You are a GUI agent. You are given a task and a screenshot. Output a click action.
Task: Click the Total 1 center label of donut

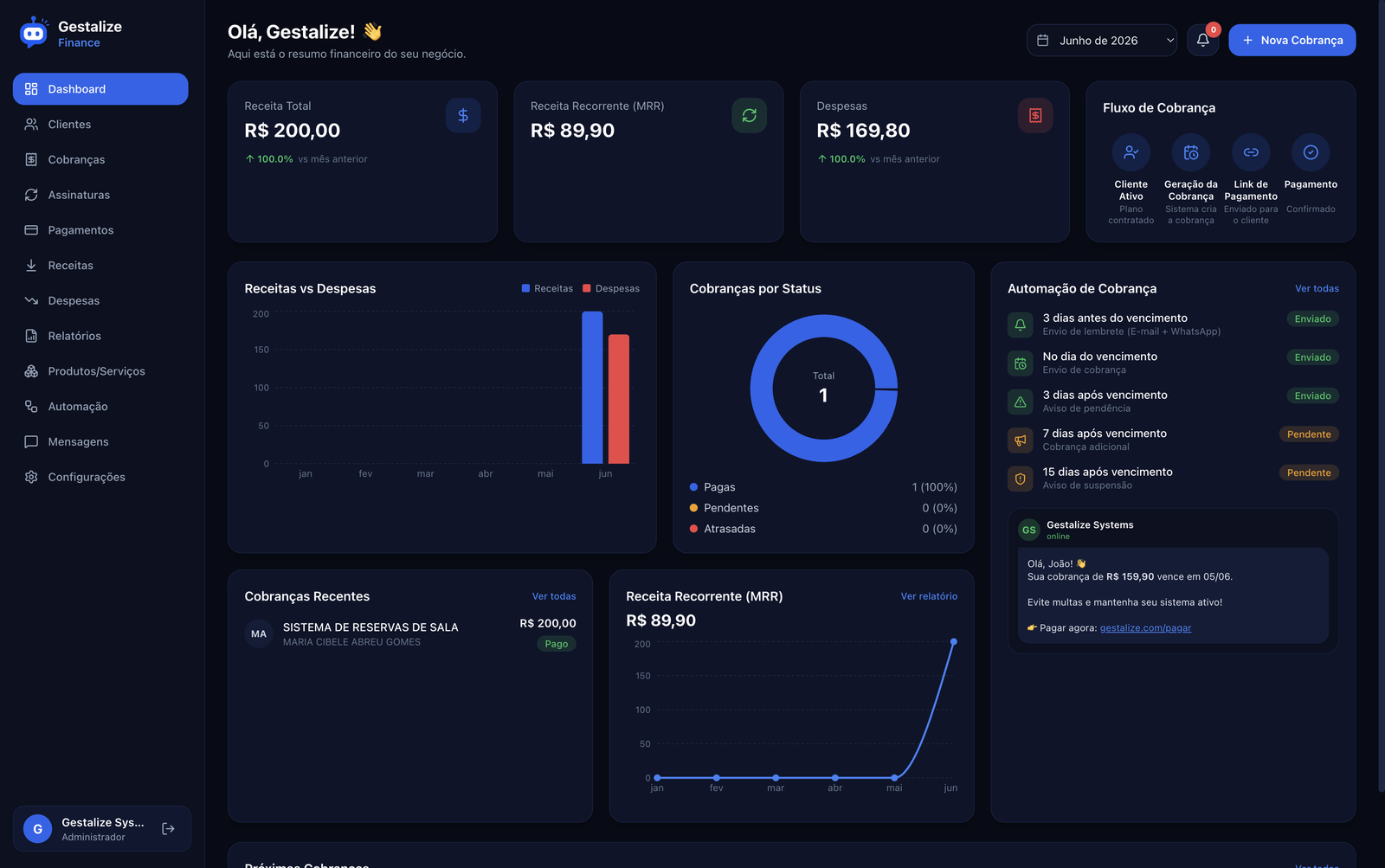click(x=824, y=389)
